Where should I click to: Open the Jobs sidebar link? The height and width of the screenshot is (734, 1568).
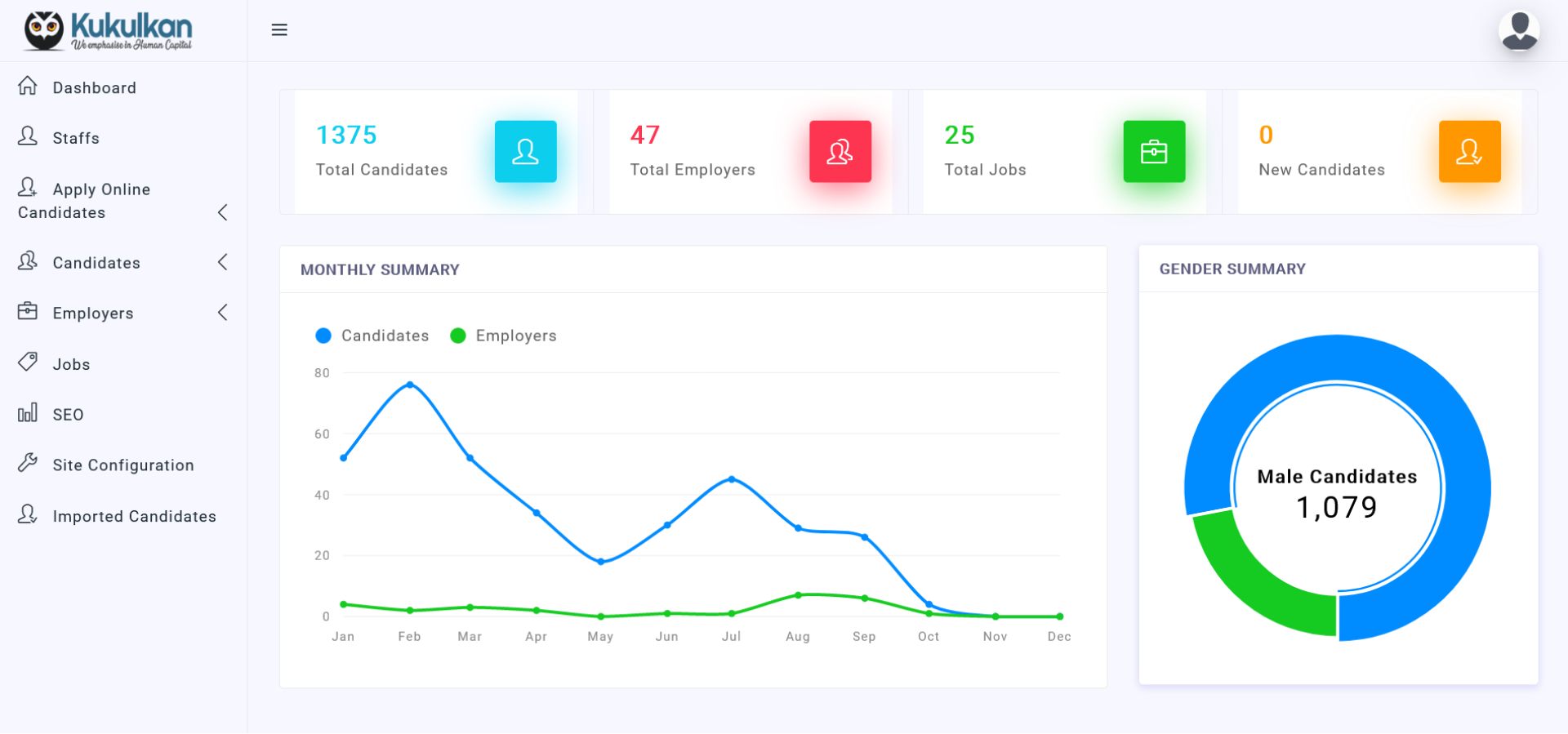(71, 364)
